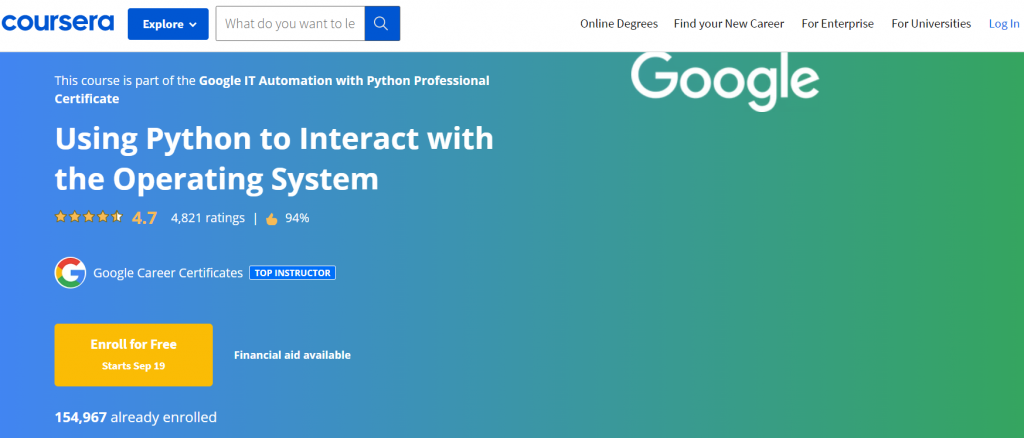Click the course title heading
Screen dimensions: 1024x438
[x=274, y=159]
